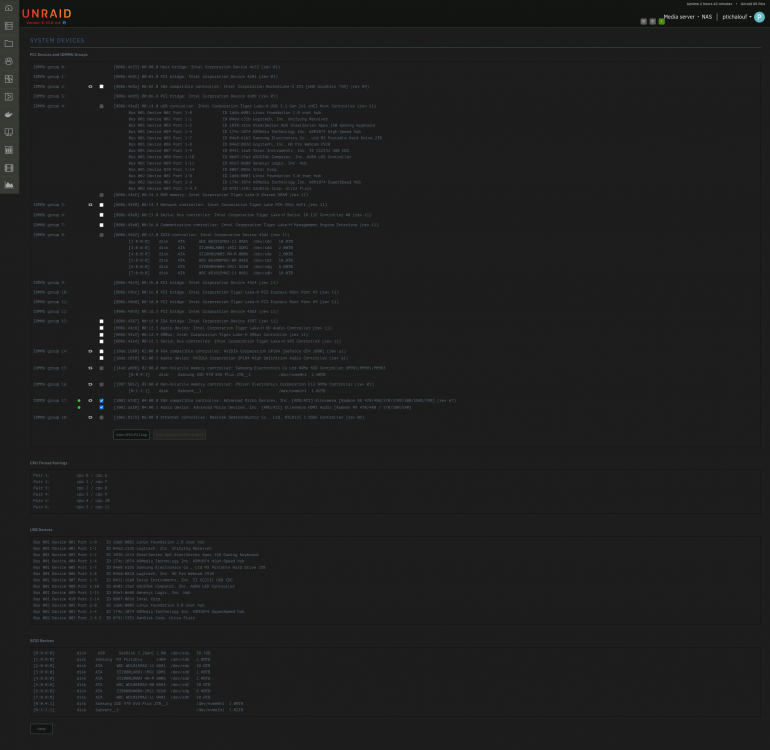Click the round P user avatar

(x=759, y=17)
